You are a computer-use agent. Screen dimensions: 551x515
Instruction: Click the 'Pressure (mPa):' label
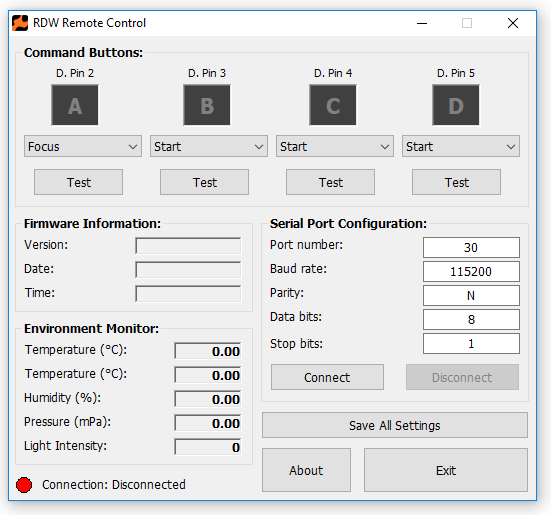pyautogui.click(x=67, y=422)
